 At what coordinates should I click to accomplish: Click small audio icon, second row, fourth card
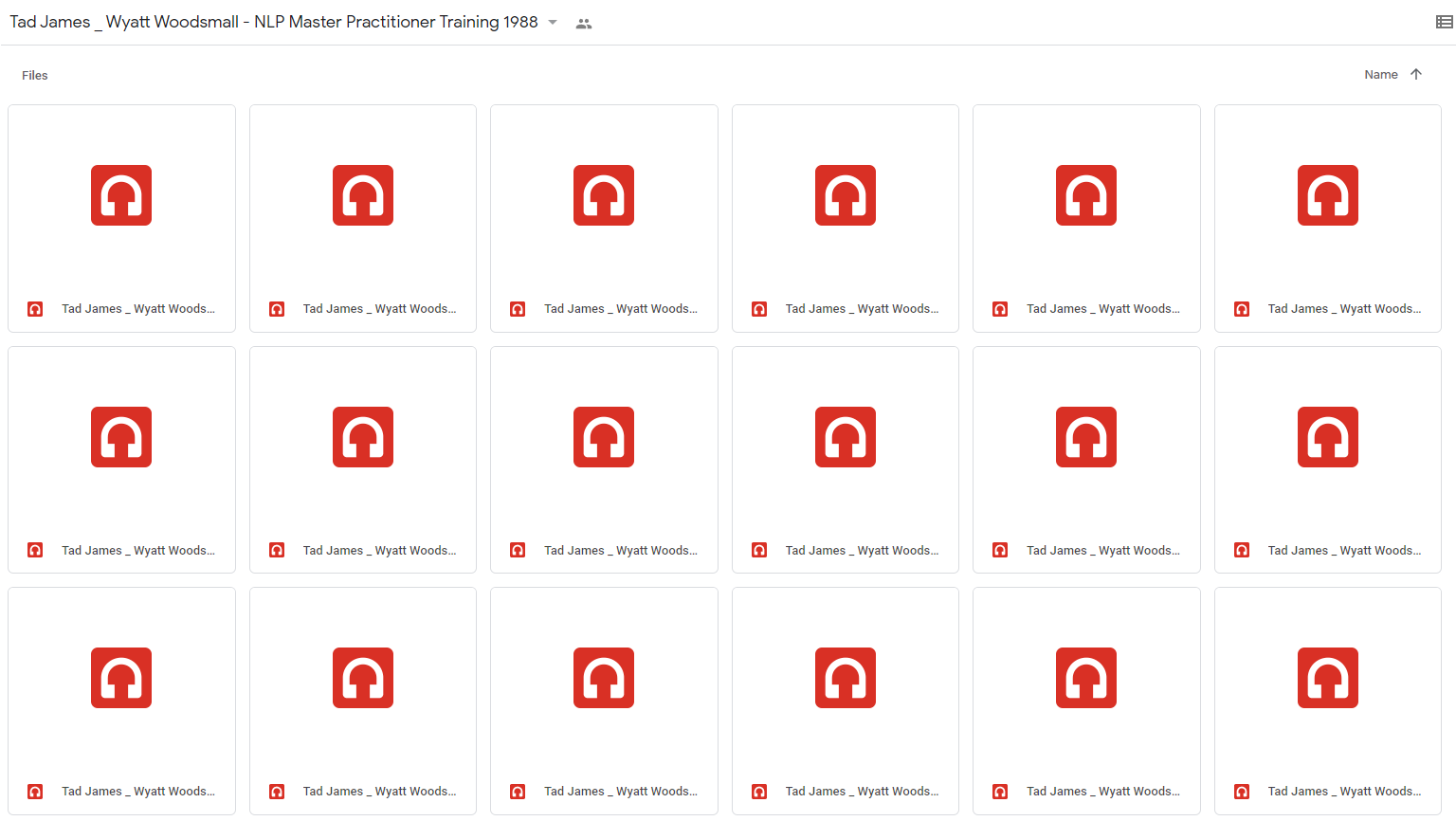[x=759, y=550]
